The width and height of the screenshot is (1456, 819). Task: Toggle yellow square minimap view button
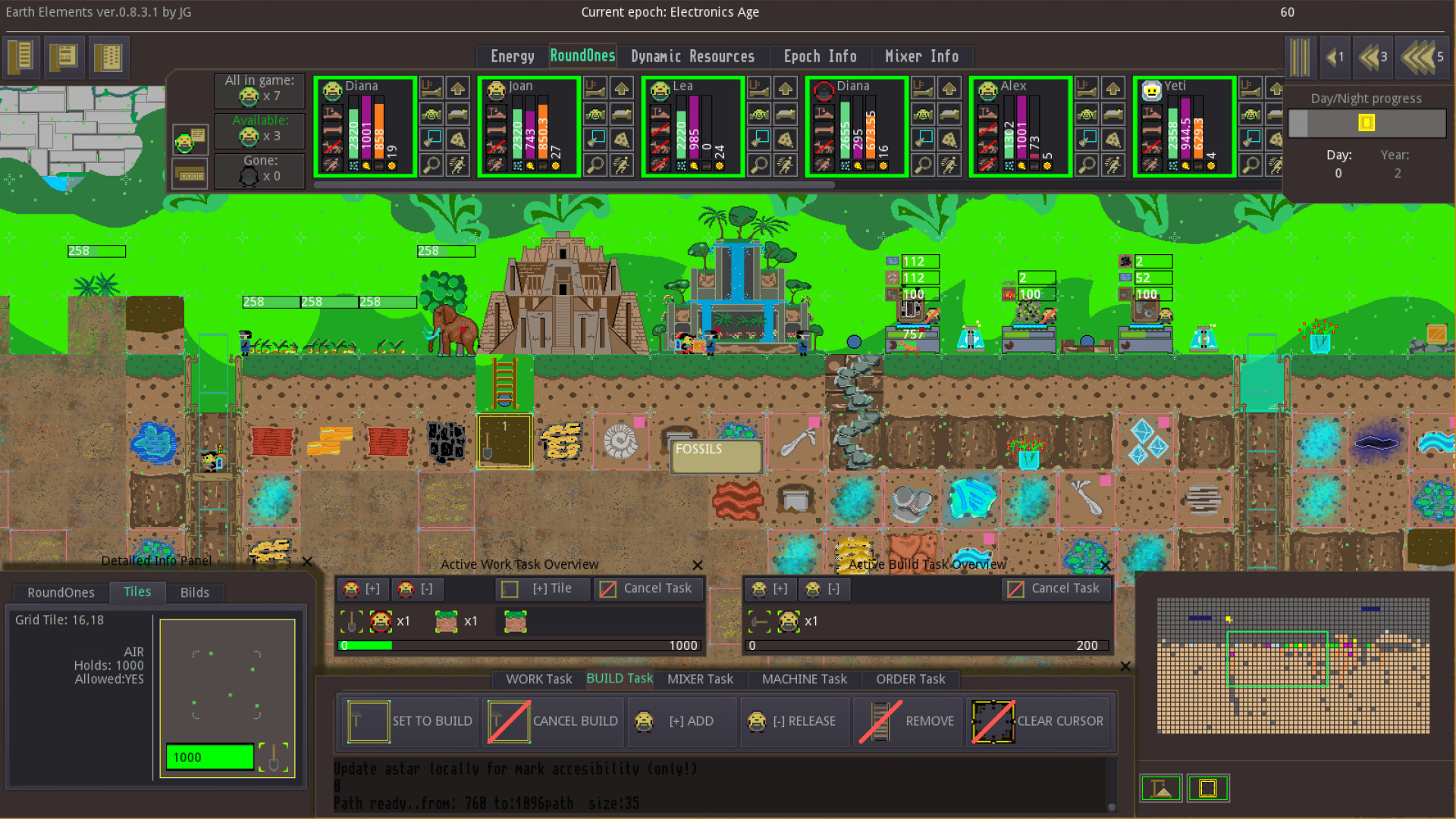(x=1207, y=789)
